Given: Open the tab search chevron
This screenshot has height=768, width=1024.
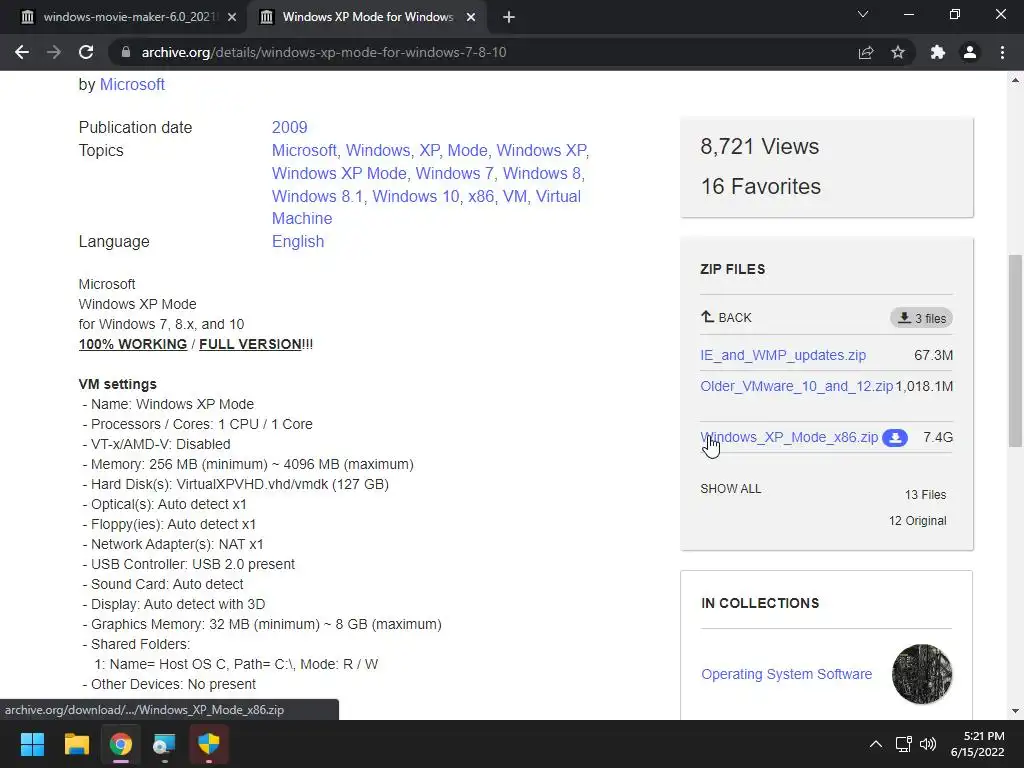Looking at the screenshot, I should [863, 14].
